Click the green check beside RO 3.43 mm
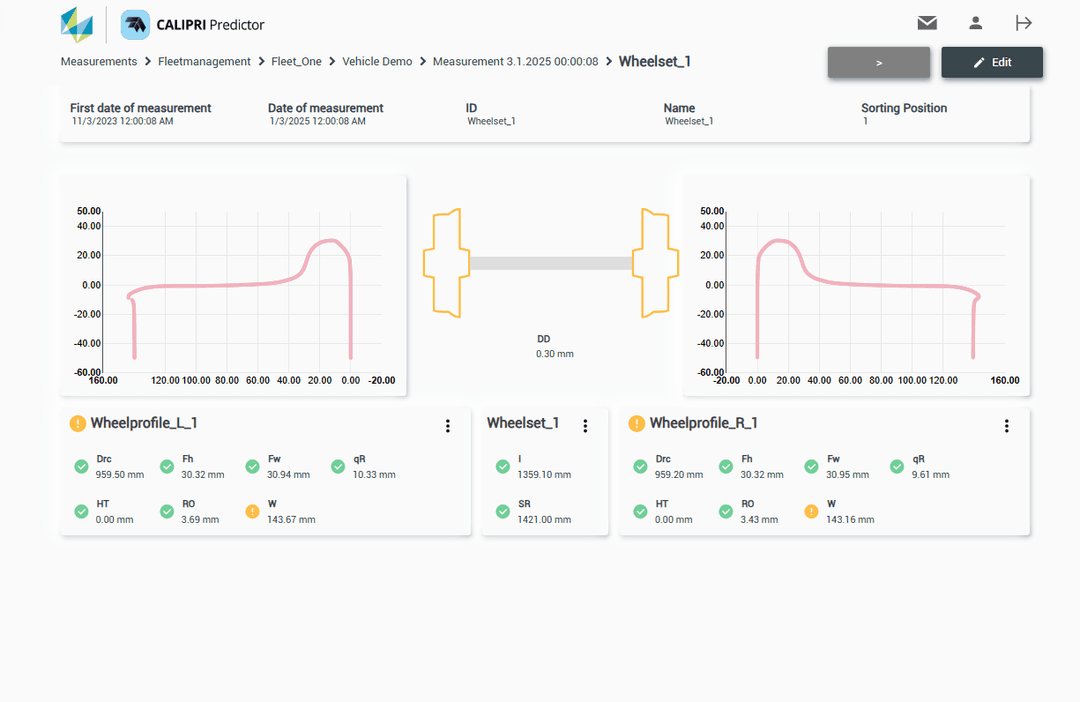Image resolution: width=1080 pixels, height=702 pixels. pos(725,511)
